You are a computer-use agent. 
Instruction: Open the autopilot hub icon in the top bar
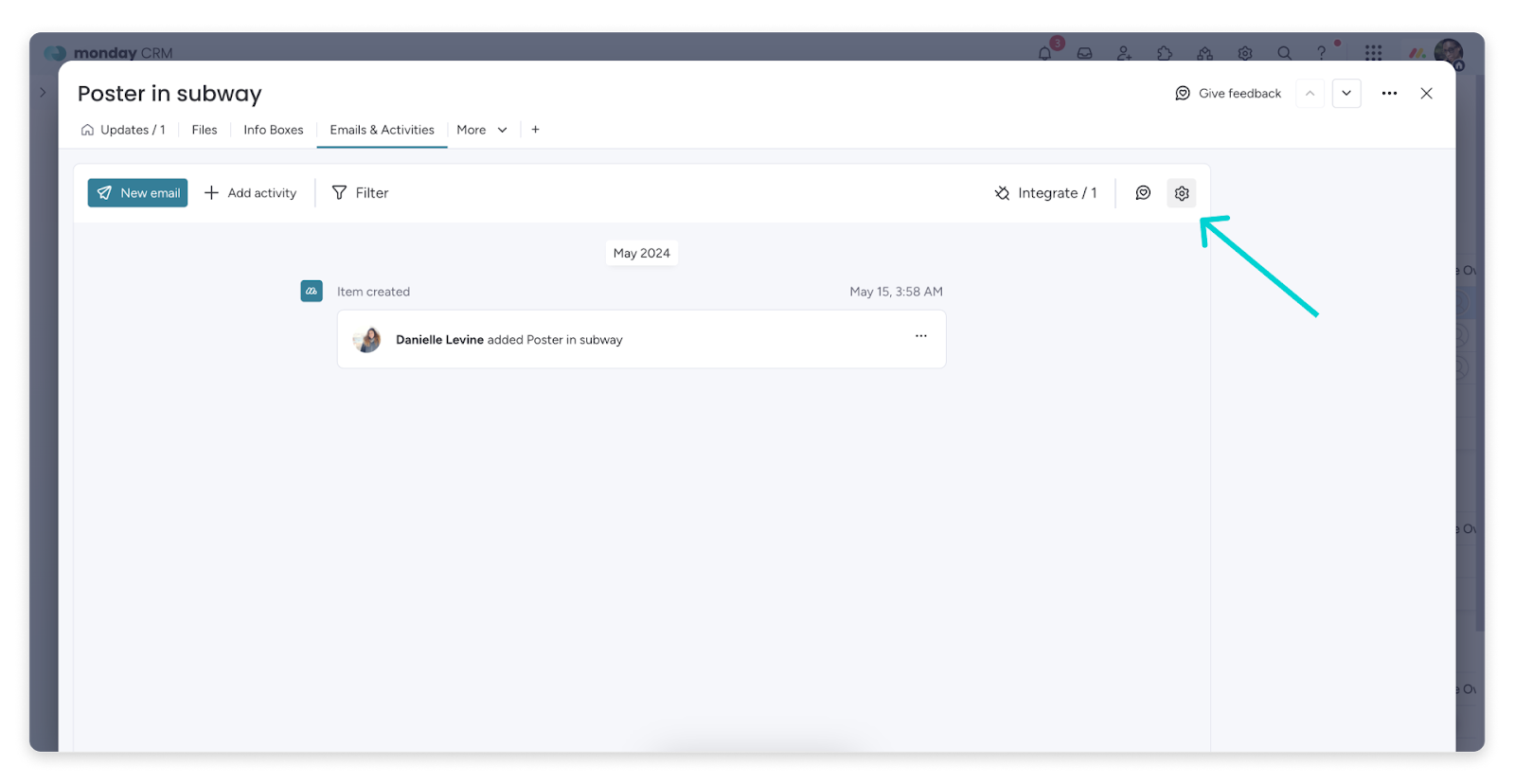click(x=1204, y=53)
